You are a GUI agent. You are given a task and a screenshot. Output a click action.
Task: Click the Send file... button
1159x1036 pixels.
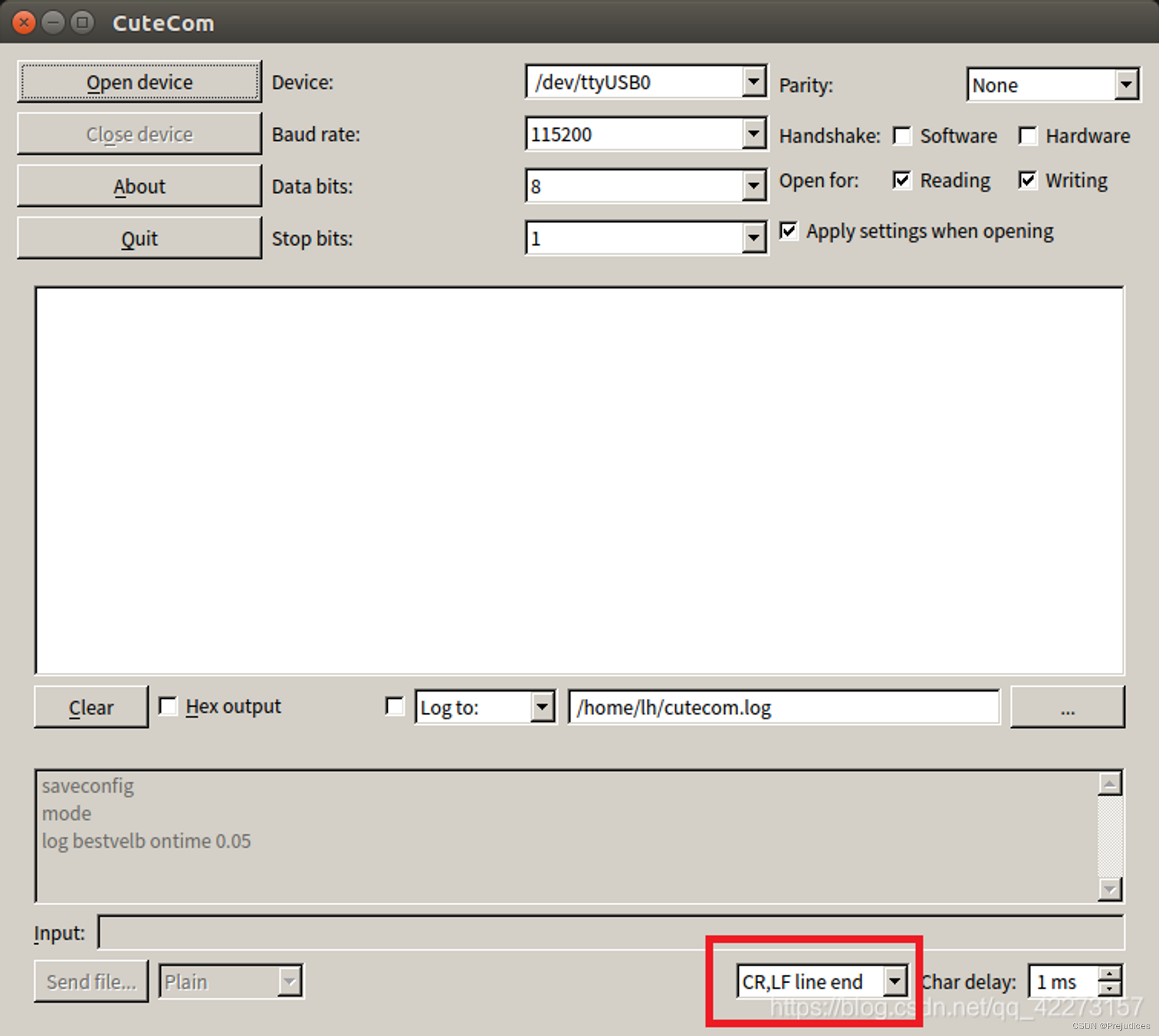click(91, 982)
